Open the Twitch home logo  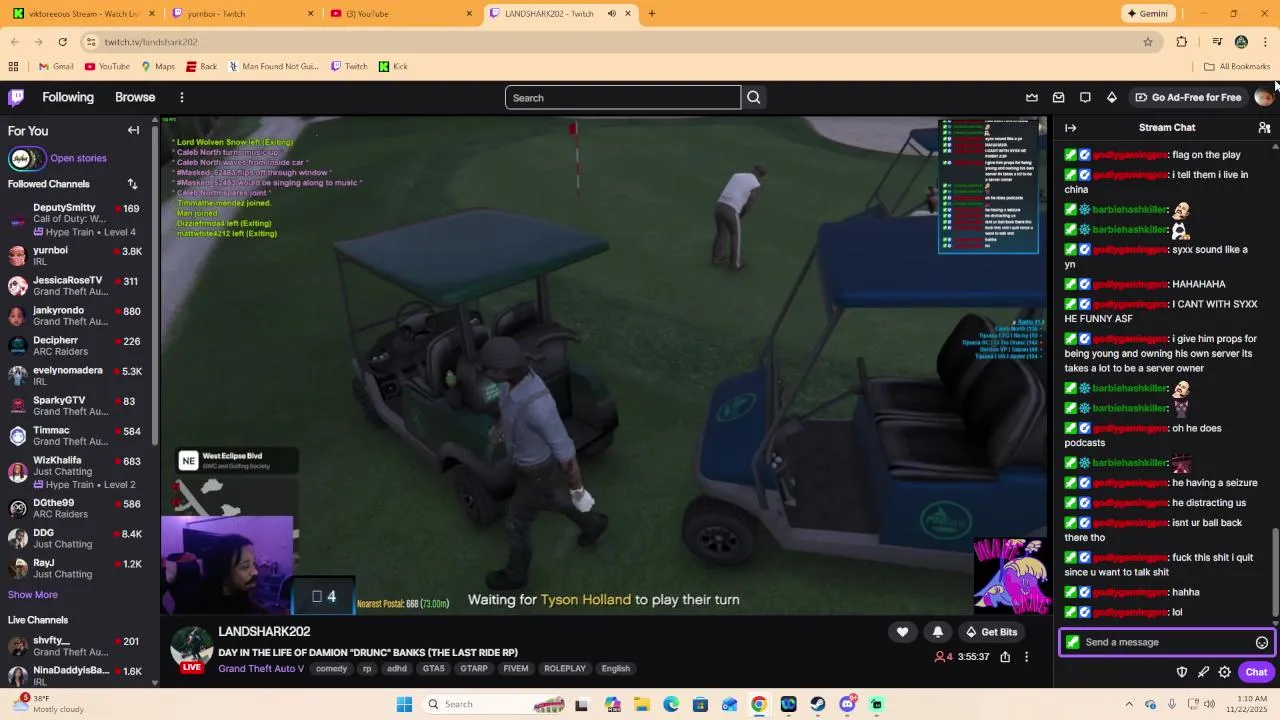click(x=16, y=97)
